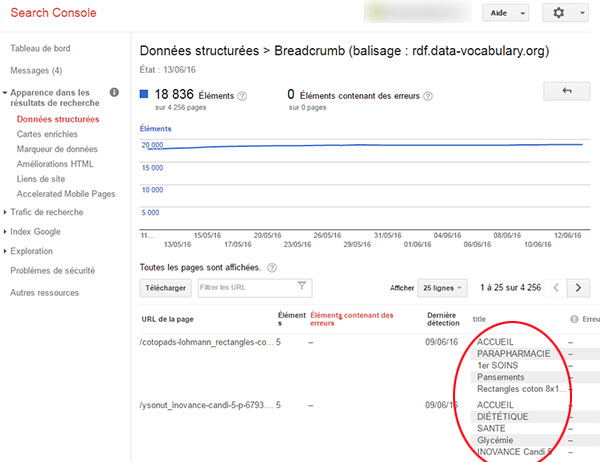Image resolution: width=600 pixels, height=462 pixels.
Task: Click the blurred account name field
Action: pos(418,13)
